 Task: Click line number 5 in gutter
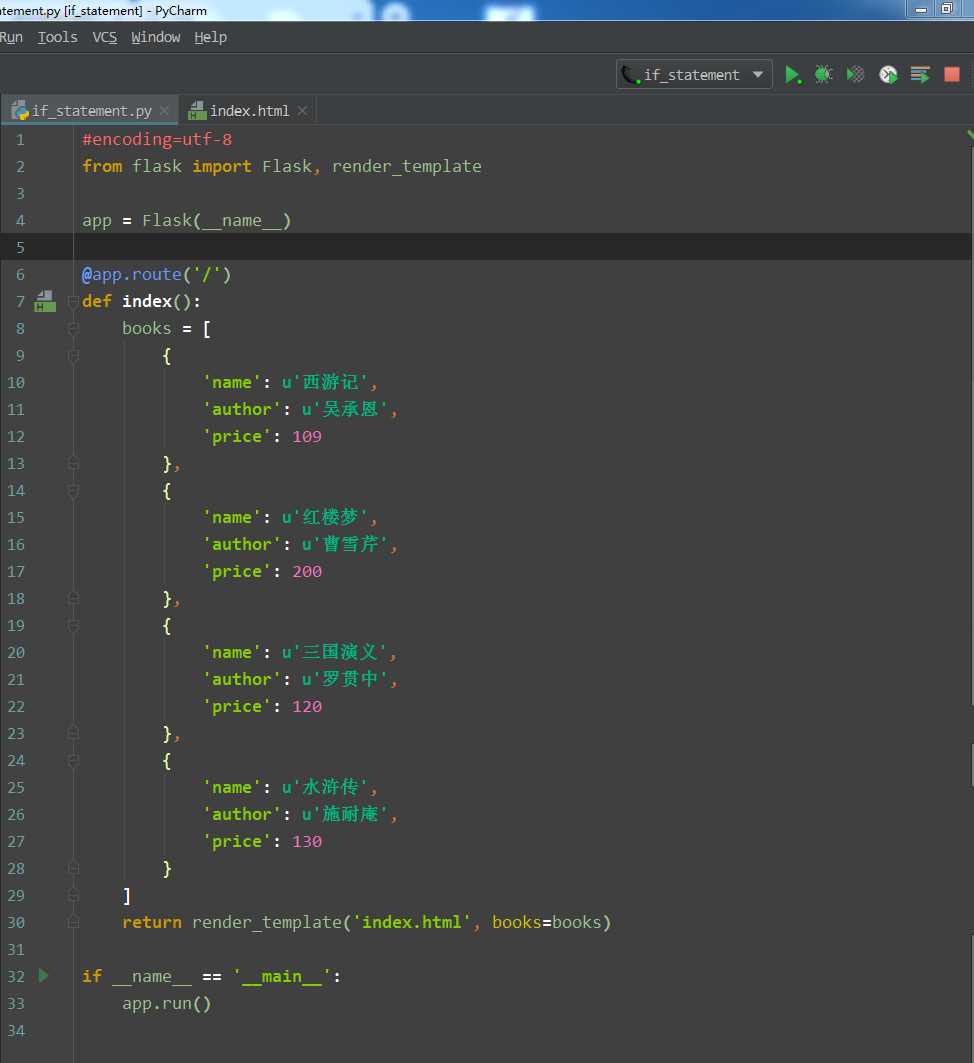point(20,247)
